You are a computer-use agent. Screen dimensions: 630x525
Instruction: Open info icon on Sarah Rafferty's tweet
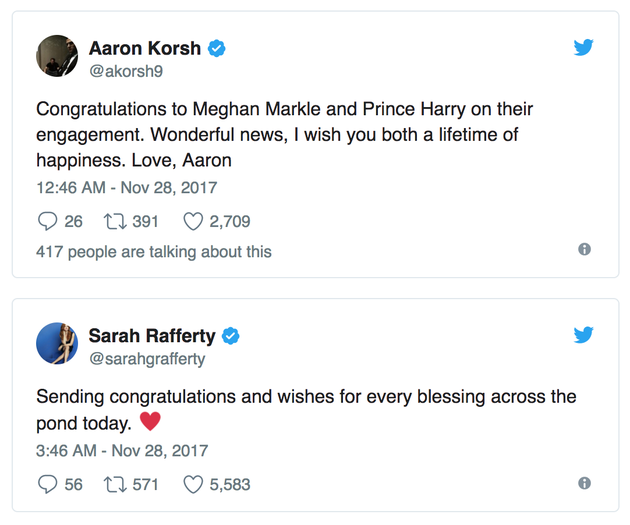click(x=584, y=483)
